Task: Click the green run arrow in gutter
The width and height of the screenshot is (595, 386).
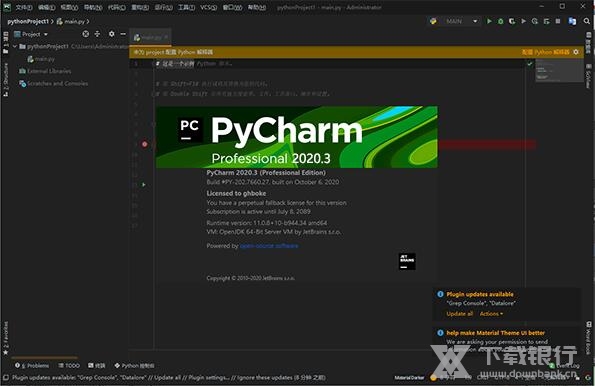Action: point(144,185)
